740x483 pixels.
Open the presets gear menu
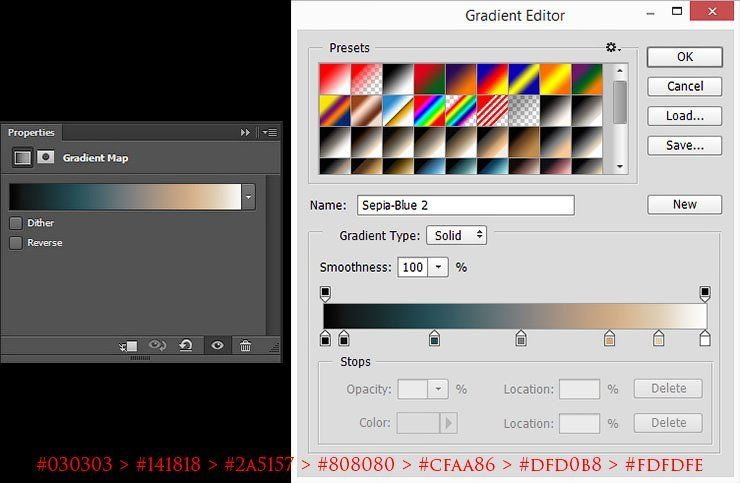613,47
